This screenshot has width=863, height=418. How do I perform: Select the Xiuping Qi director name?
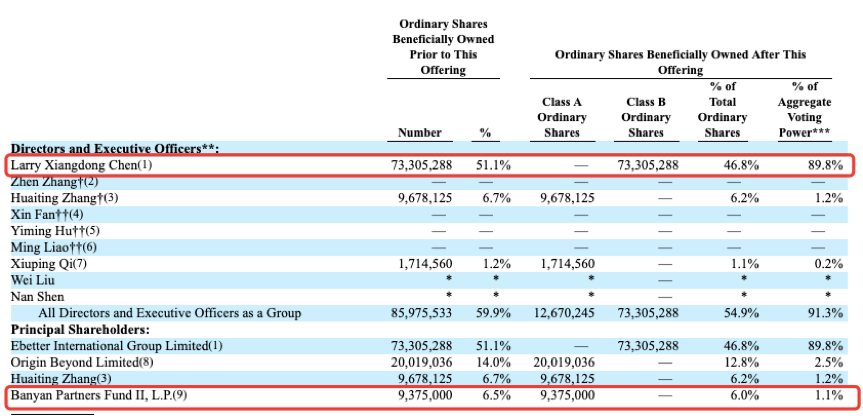click(x=49, y=263)
